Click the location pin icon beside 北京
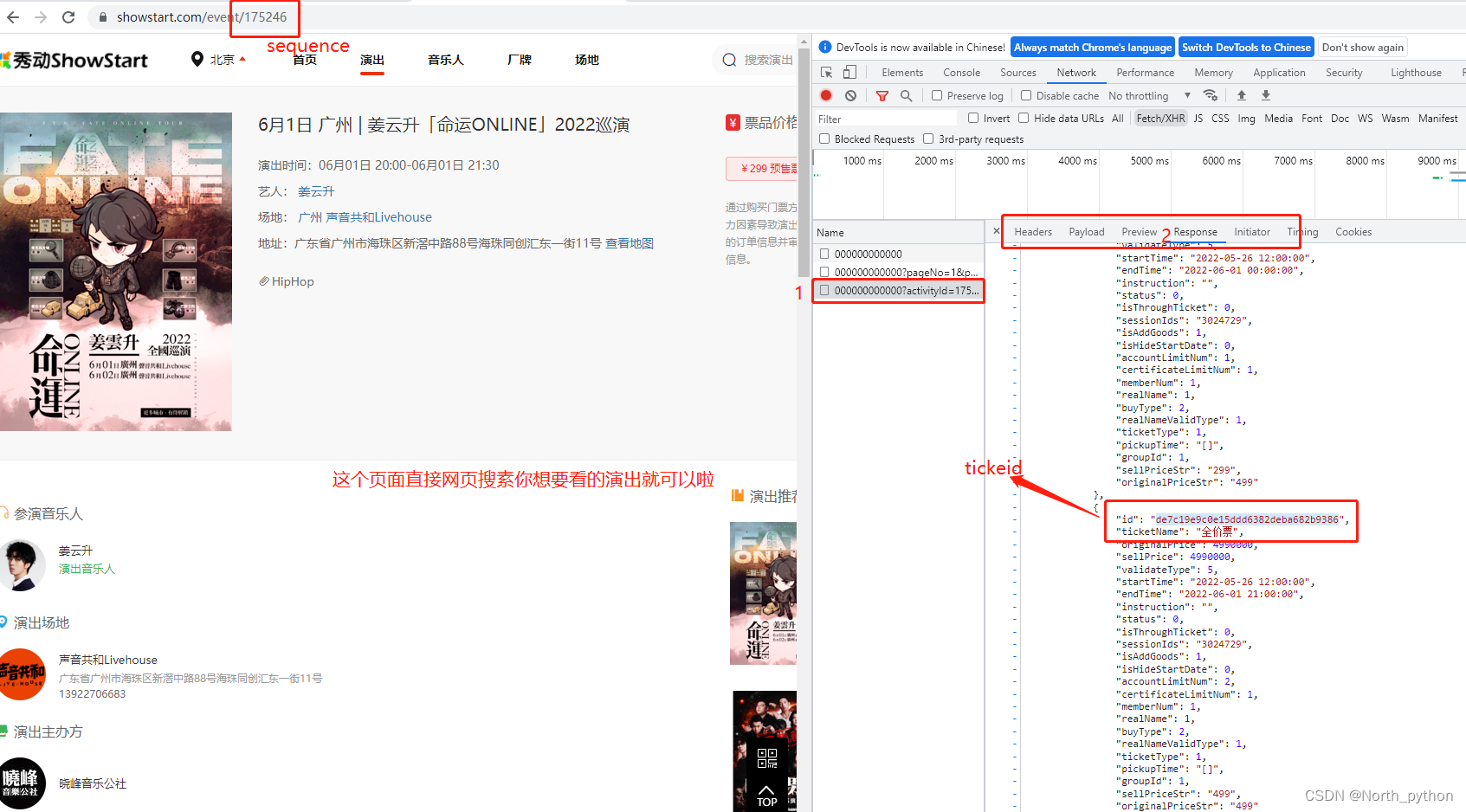 [x=197, y=59]
